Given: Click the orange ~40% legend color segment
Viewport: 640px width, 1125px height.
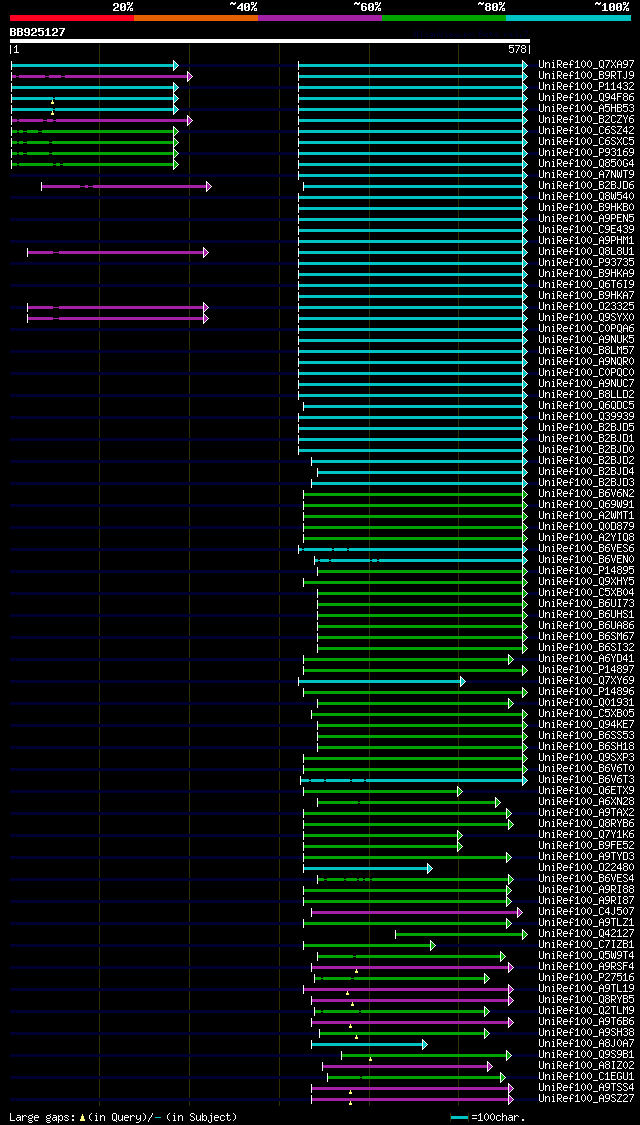Looking at the screenshot, I should tap(196, 17).
